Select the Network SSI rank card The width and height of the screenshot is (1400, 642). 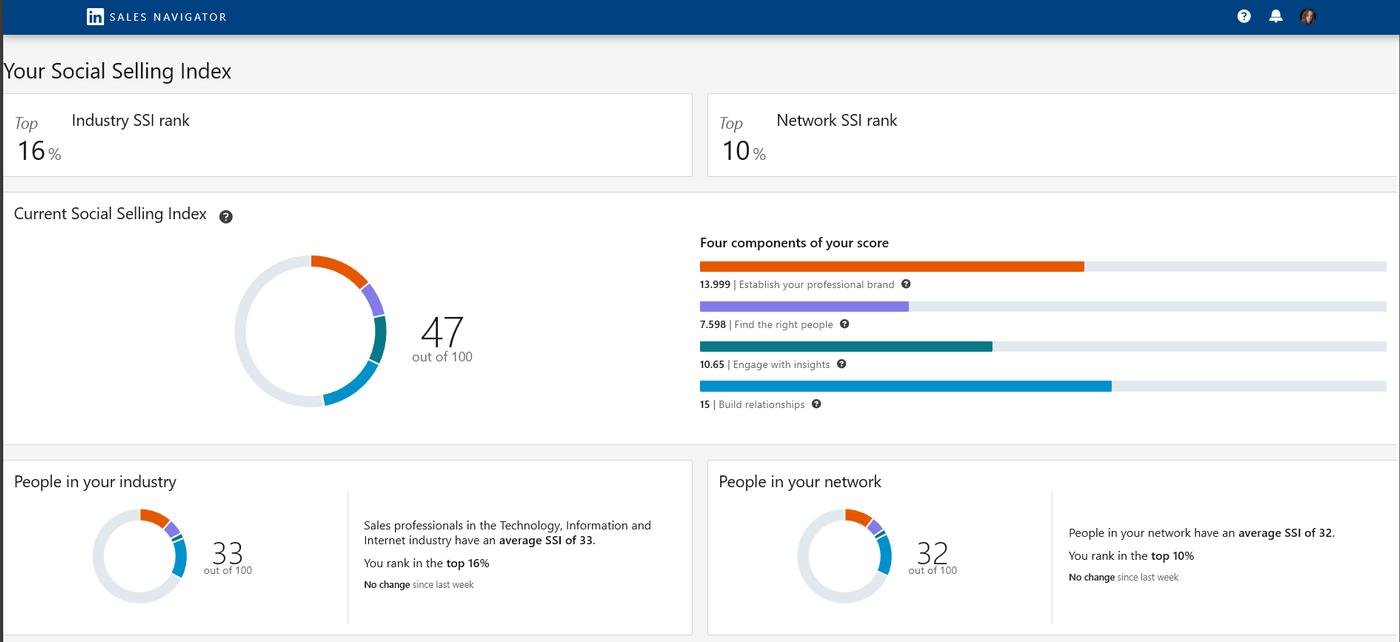tap(1052, 136)
